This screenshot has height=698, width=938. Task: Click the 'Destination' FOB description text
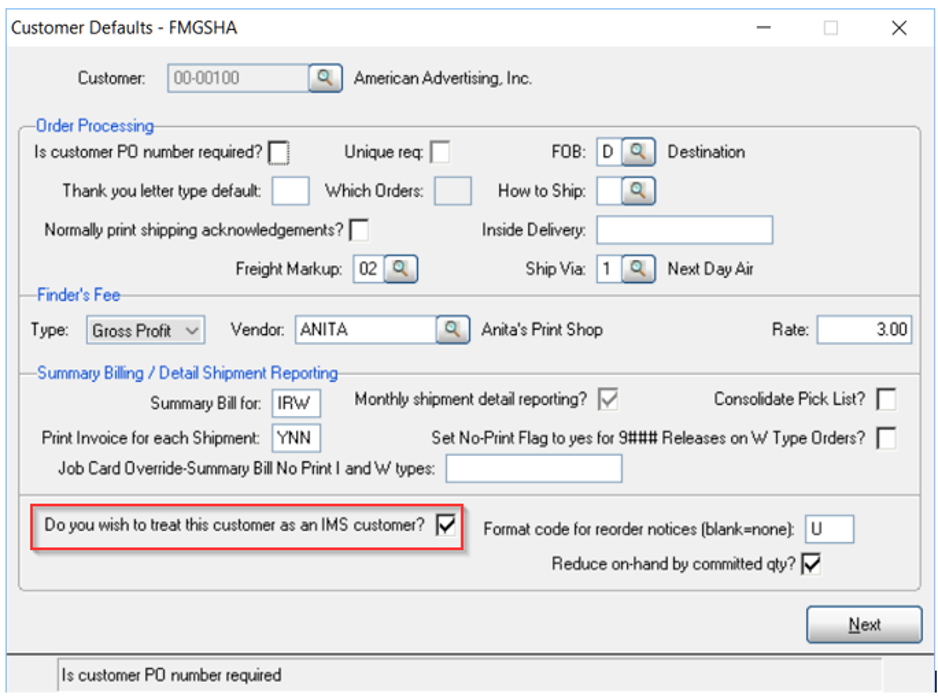(706, 152)
